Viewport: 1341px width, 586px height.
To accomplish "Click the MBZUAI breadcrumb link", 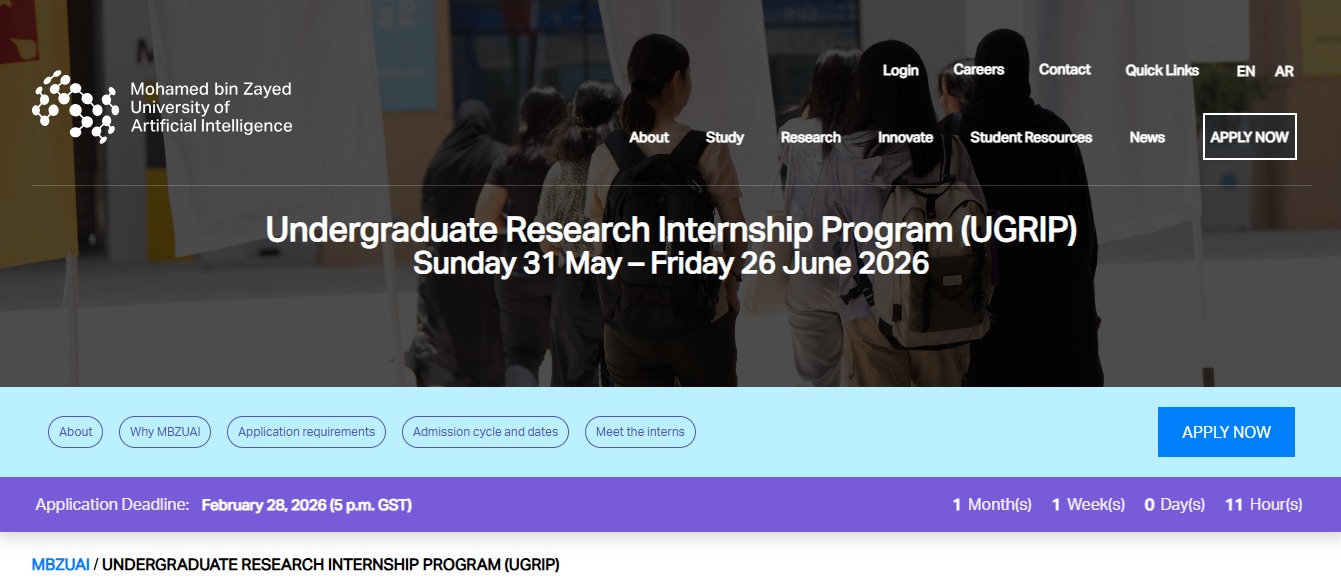I will (x=60, y=564).
